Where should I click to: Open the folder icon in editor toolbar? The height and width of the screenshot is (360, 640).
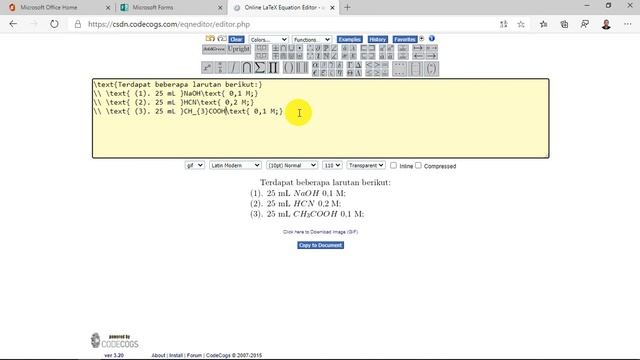(x=210, y=38)
